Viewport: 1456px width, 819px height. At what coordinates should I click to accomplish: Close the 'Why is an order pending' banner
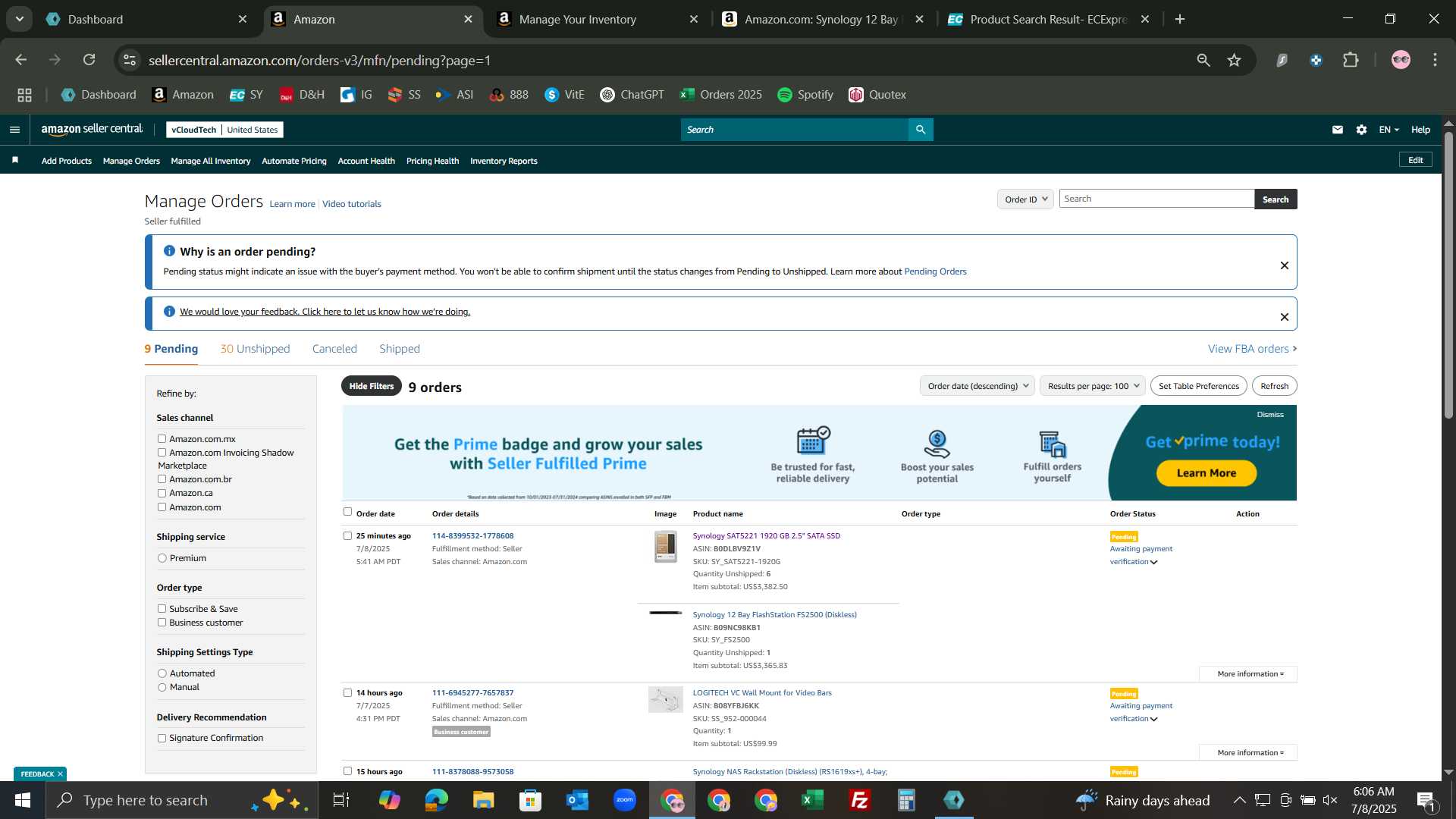pos(1284,265)
